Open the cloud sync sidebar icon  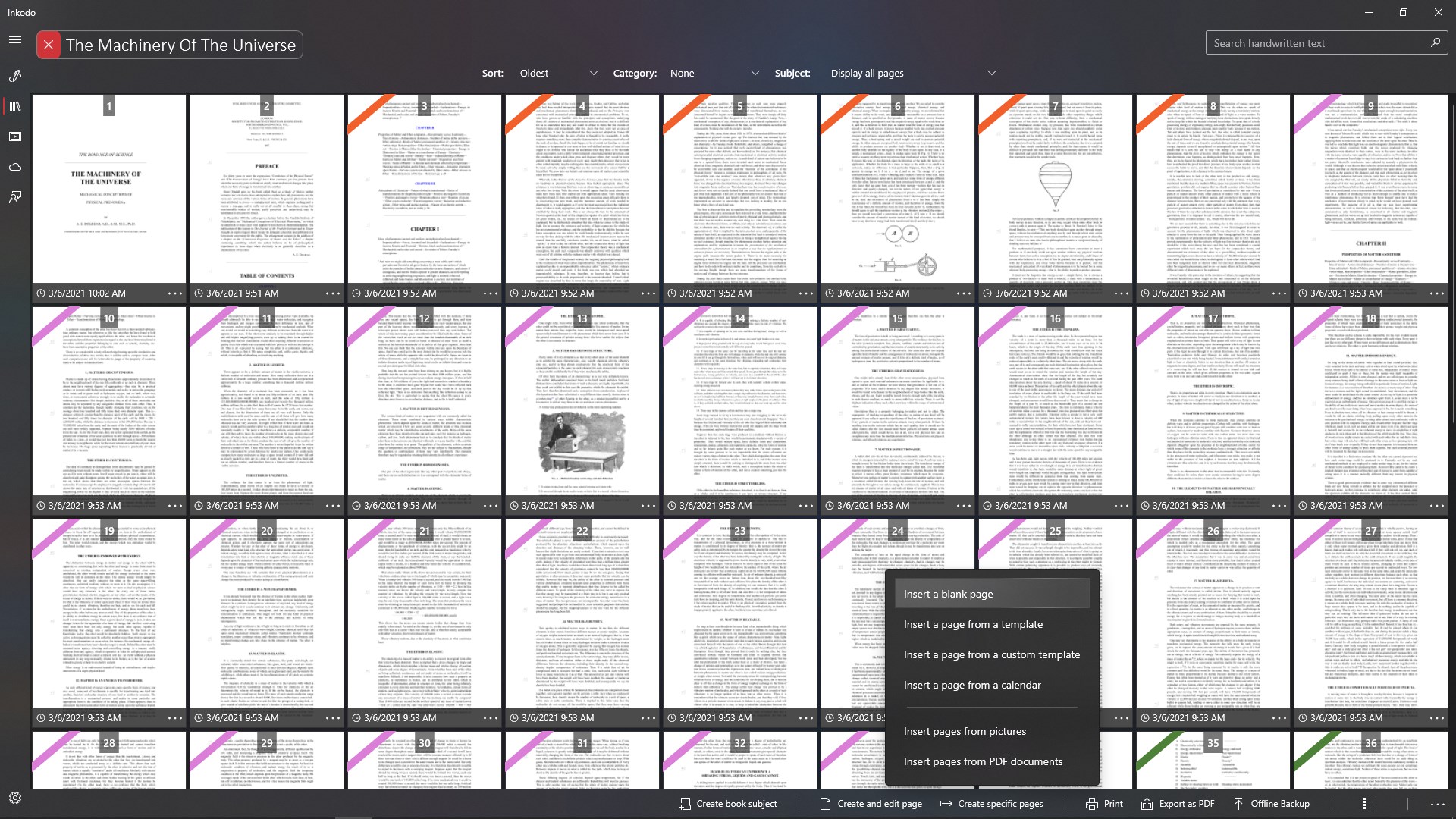(15, 167)
